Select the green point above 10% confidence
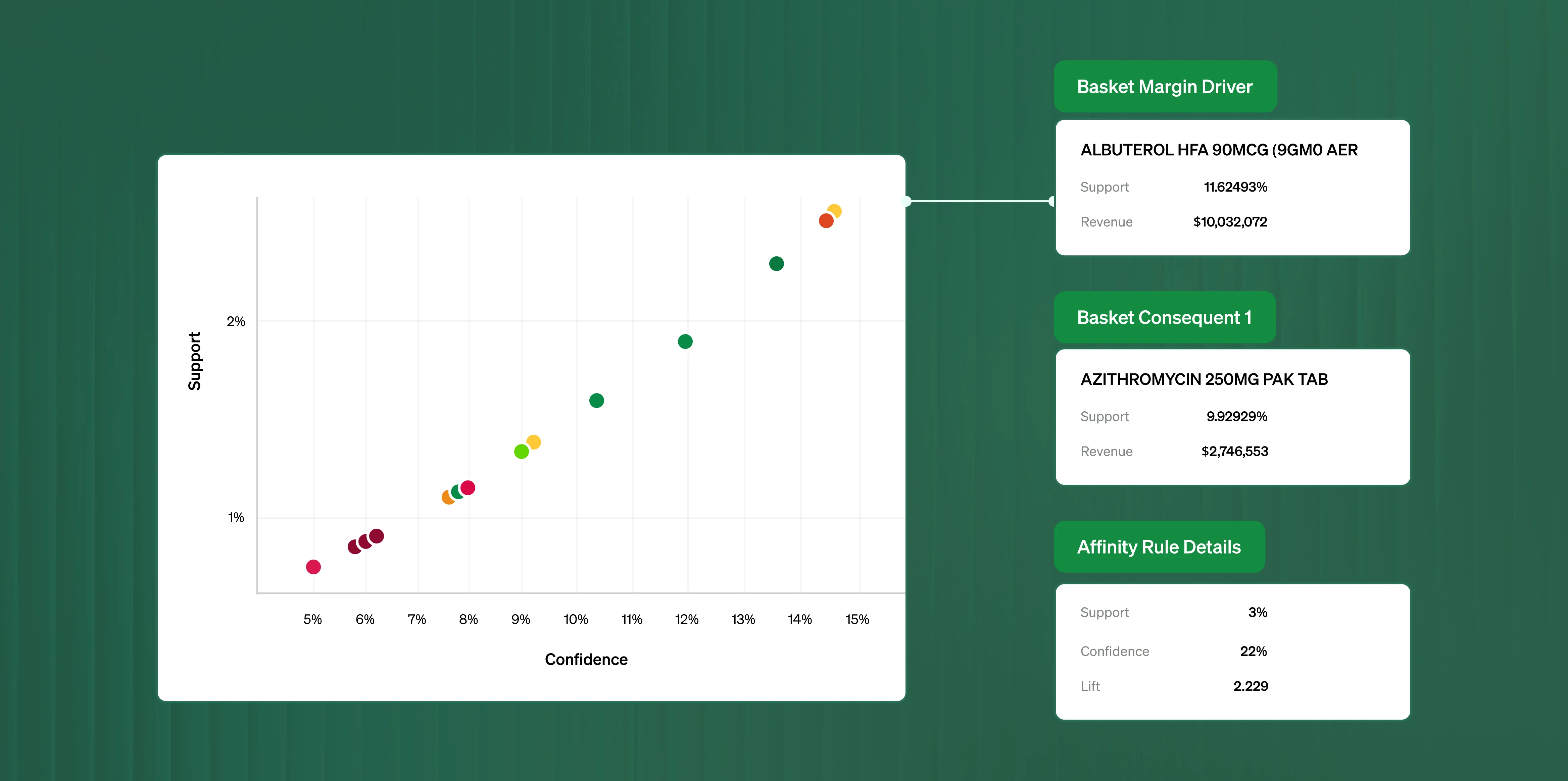The height and width of the screenshot is (781, 1568). (x=596, y=400)
